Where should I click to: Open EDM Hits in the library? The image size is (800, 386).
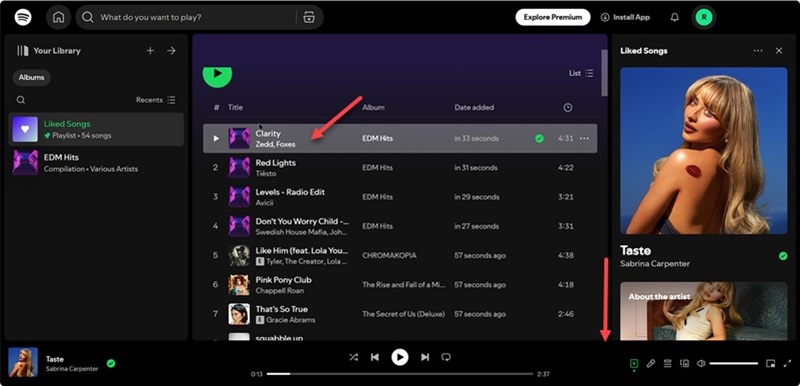pyautogui.click(x=96, y=163)
